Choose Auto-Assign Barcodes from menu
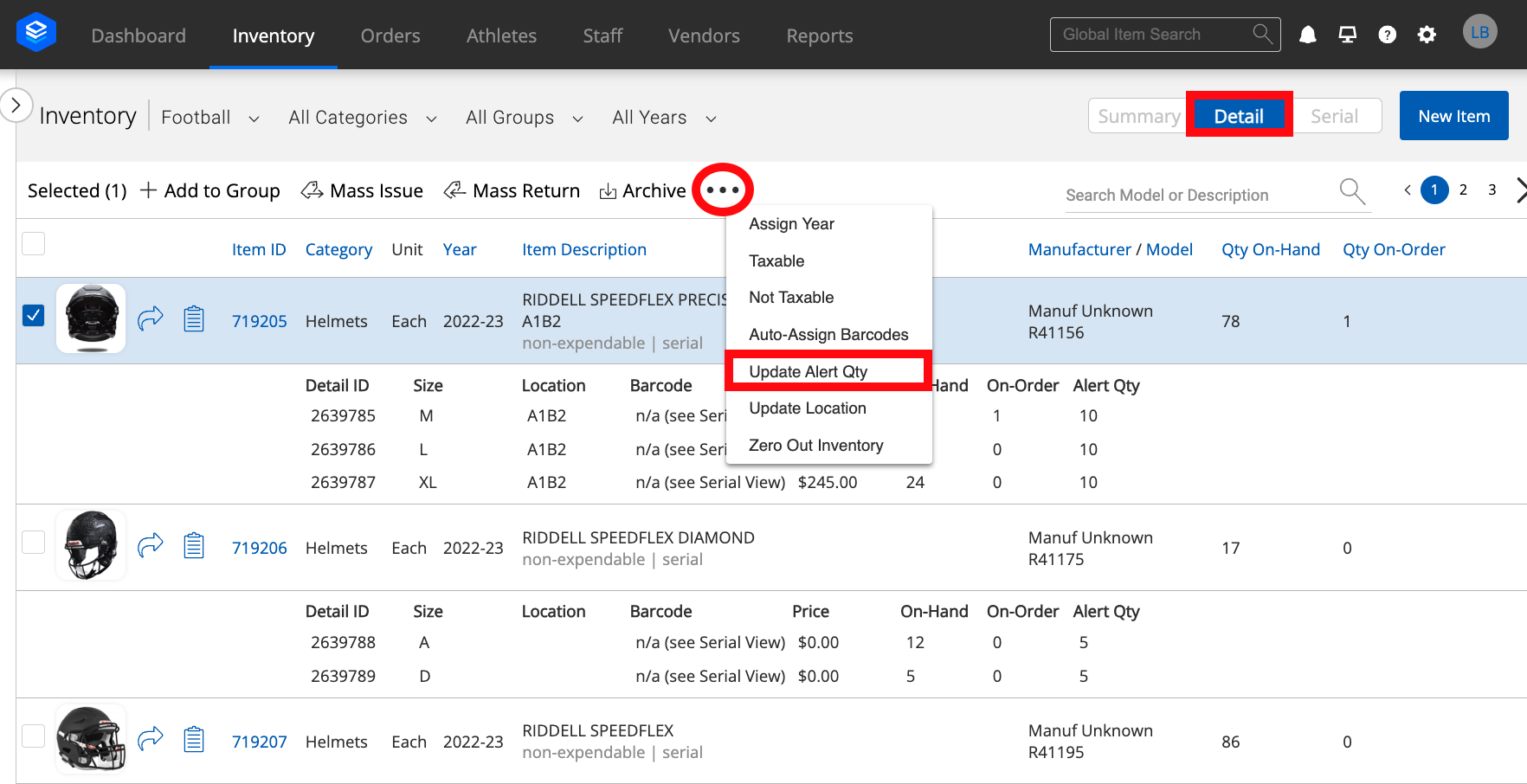 point(828,335)
